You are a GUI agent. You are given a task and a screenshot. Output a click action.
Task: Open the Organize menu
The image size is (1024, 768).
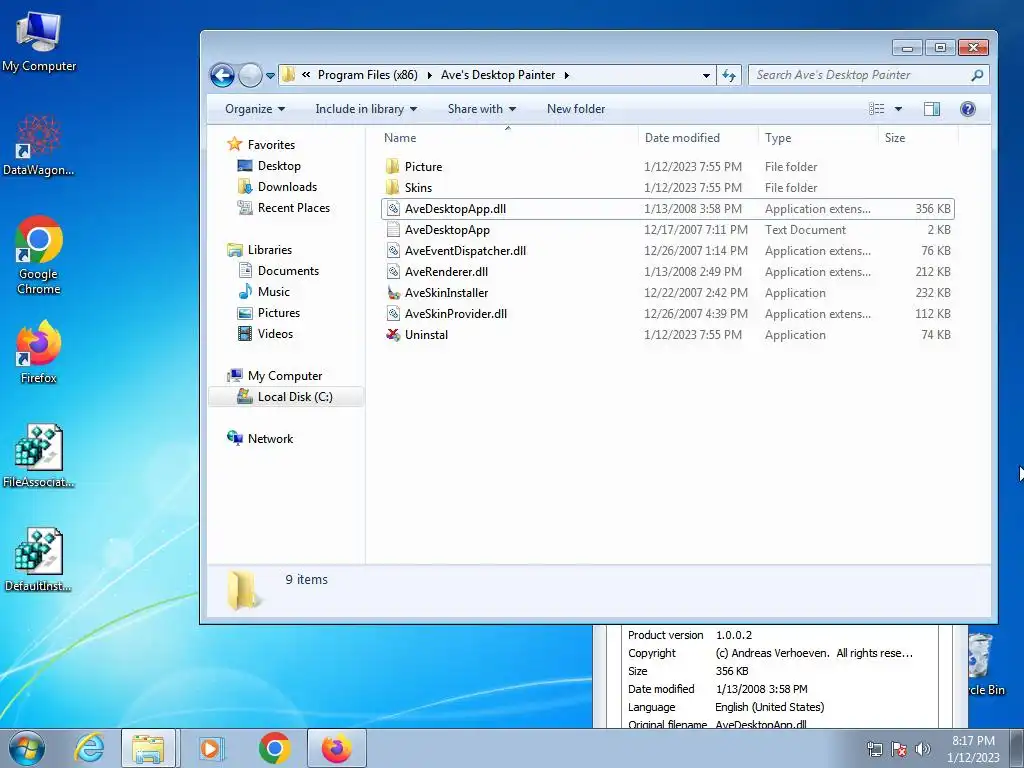tap(255, 109)
